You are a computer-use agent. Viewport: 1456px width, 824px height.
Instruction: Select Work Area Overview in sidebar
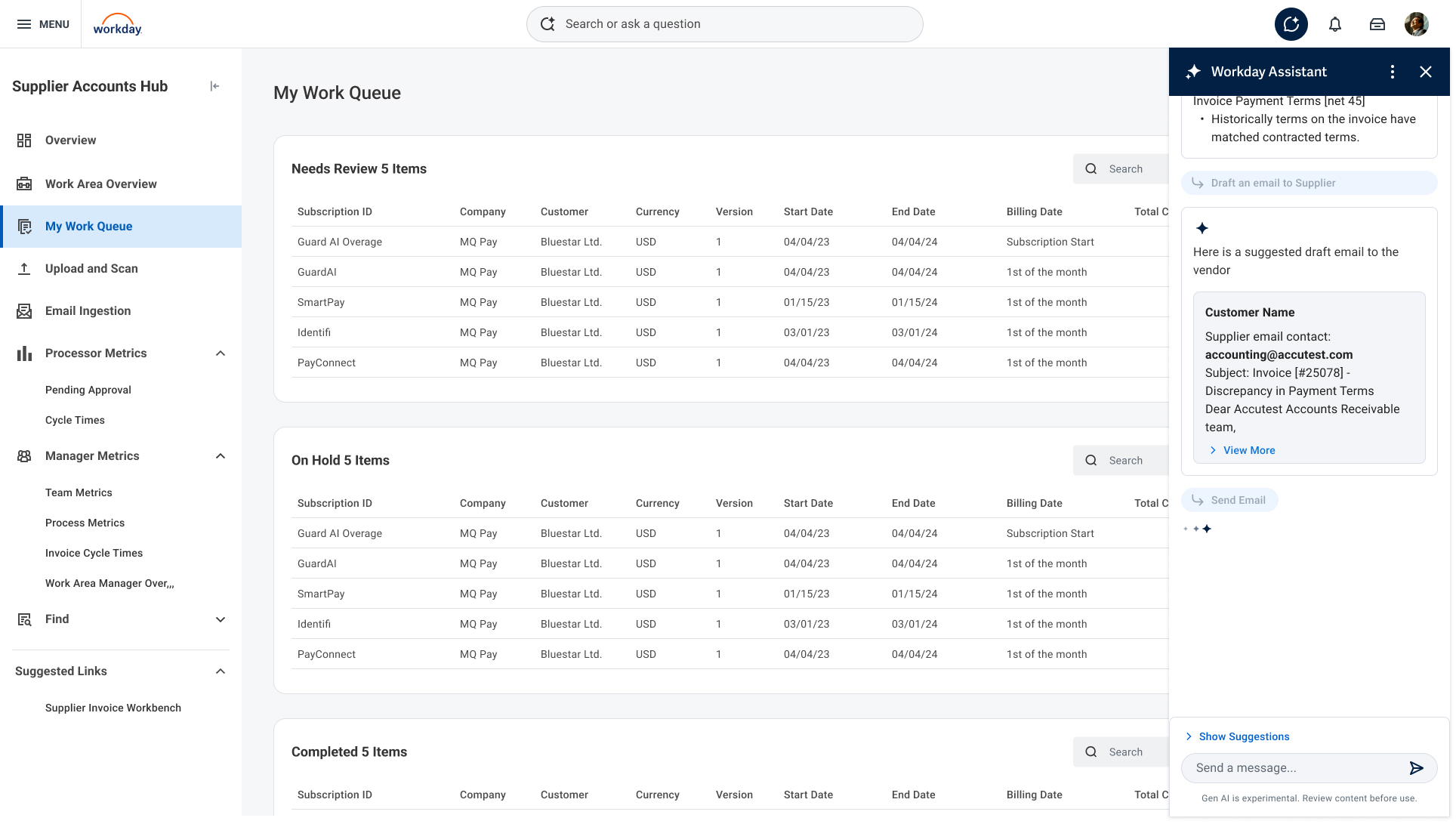click(x=101, y=184)
